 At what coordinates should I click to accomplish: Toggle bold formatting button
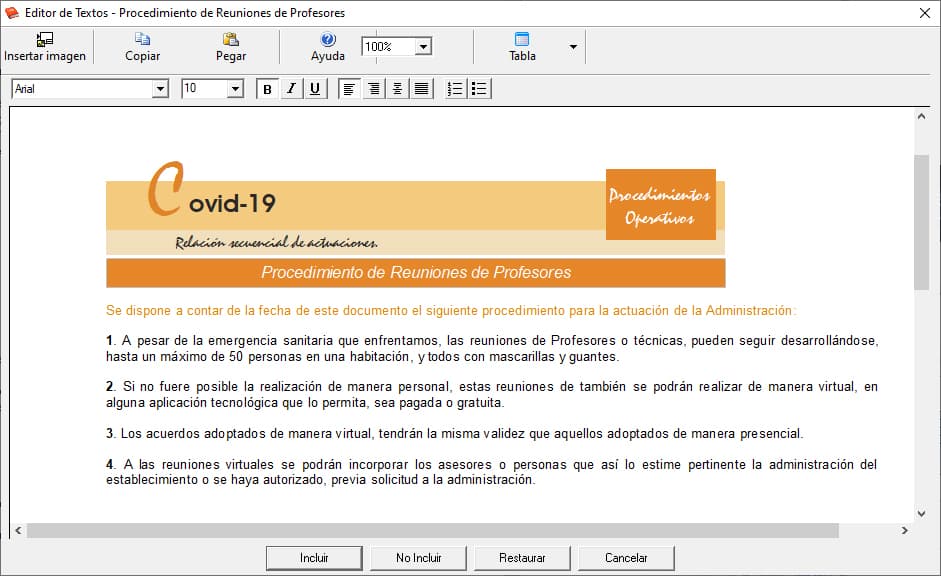coord(268,89)
